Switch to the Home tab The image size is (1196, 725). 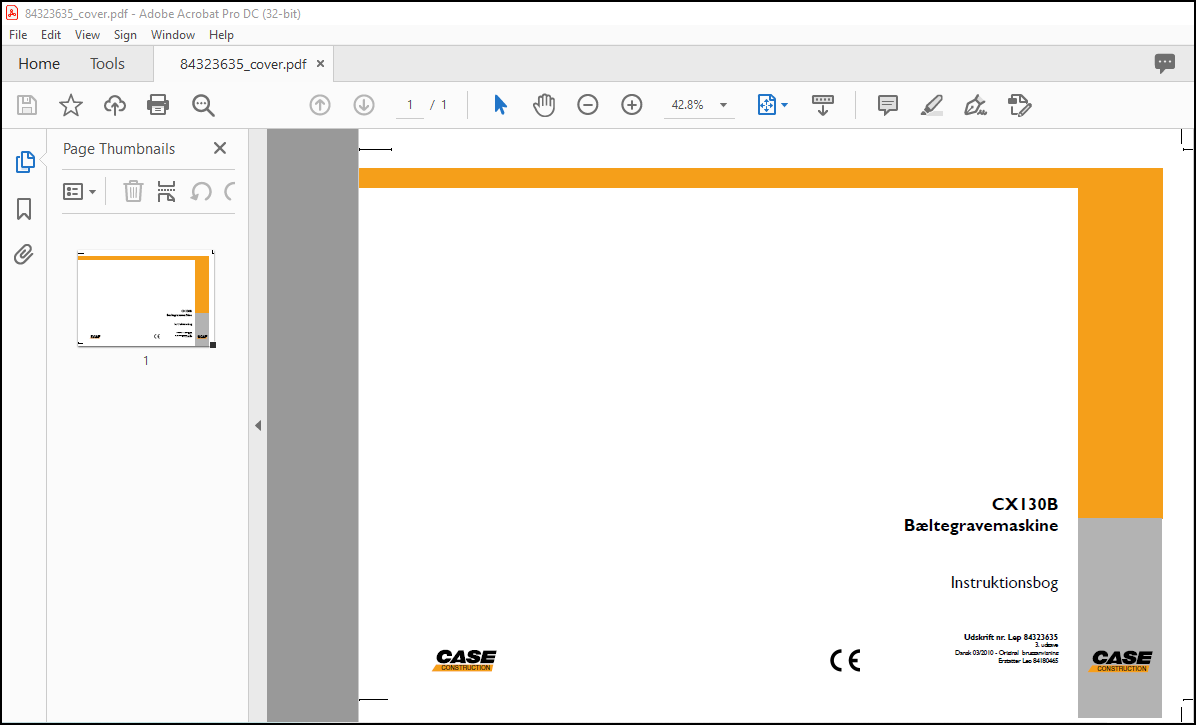[39, 64]
